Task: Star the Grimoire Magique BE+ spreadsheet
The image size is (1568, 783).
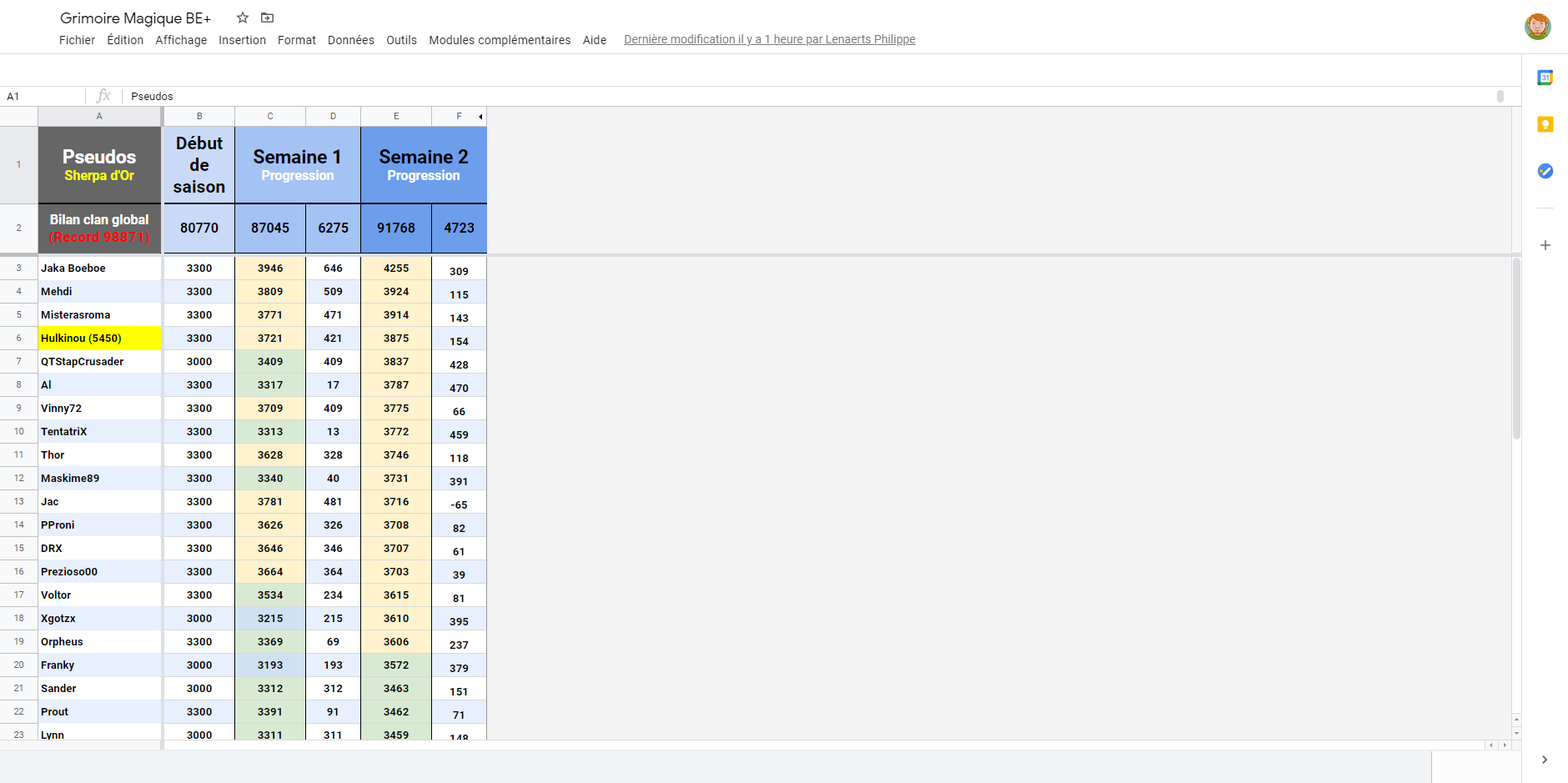Action: 242,17
